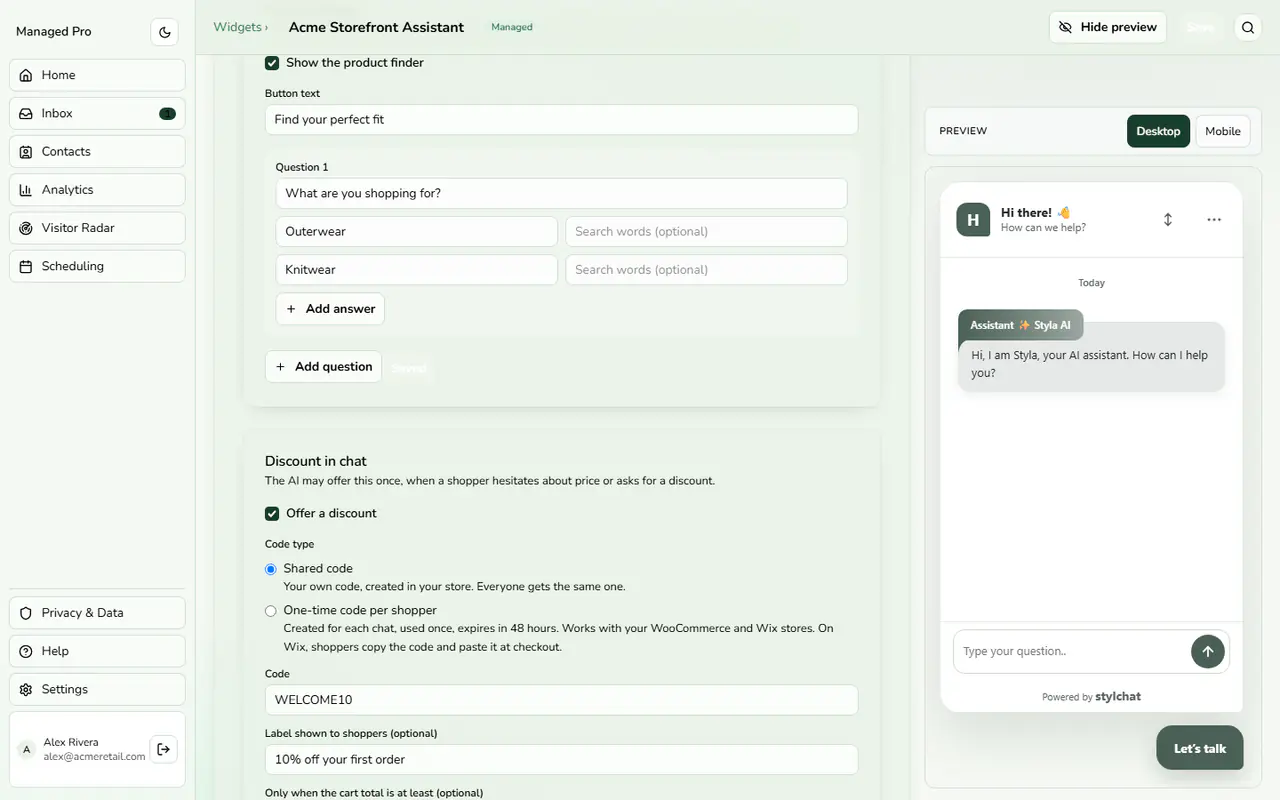
Task: Open the Let's talk chat launcher
Action: 1200,748
